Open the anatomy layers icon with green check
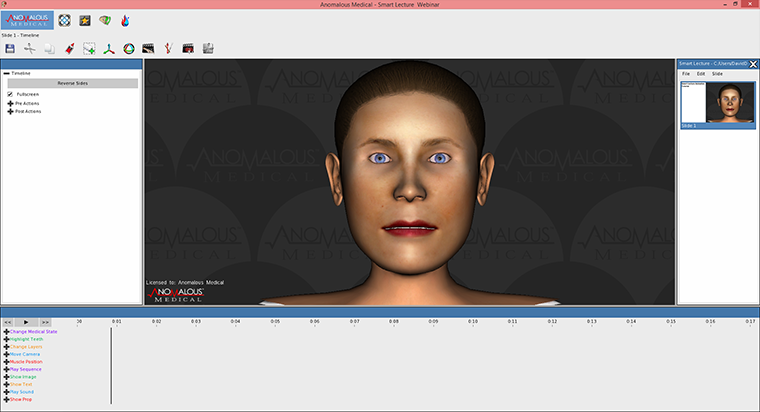760x412 pixels. pyautogui.click(x=105, y=20)
